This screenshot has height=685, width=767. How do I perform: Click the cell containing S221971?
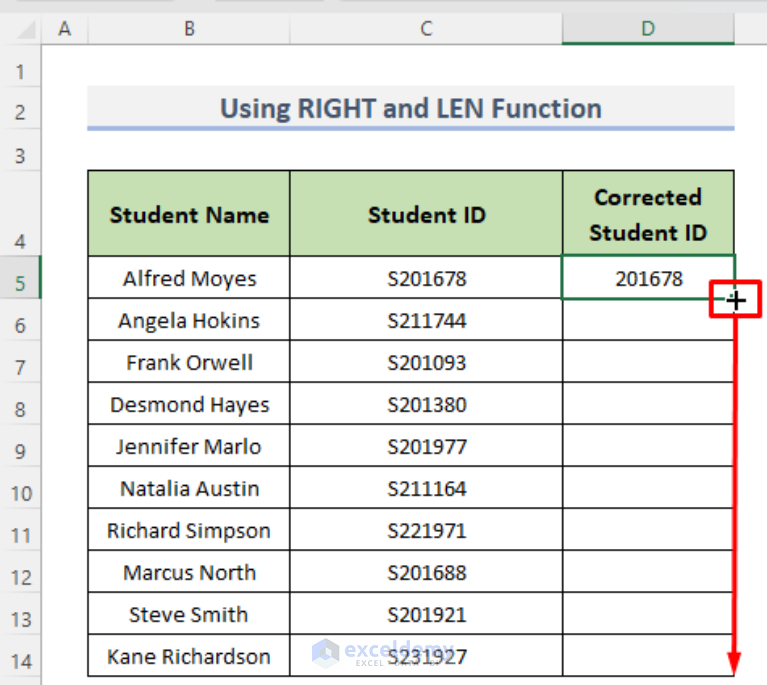[x=426, y=530]
